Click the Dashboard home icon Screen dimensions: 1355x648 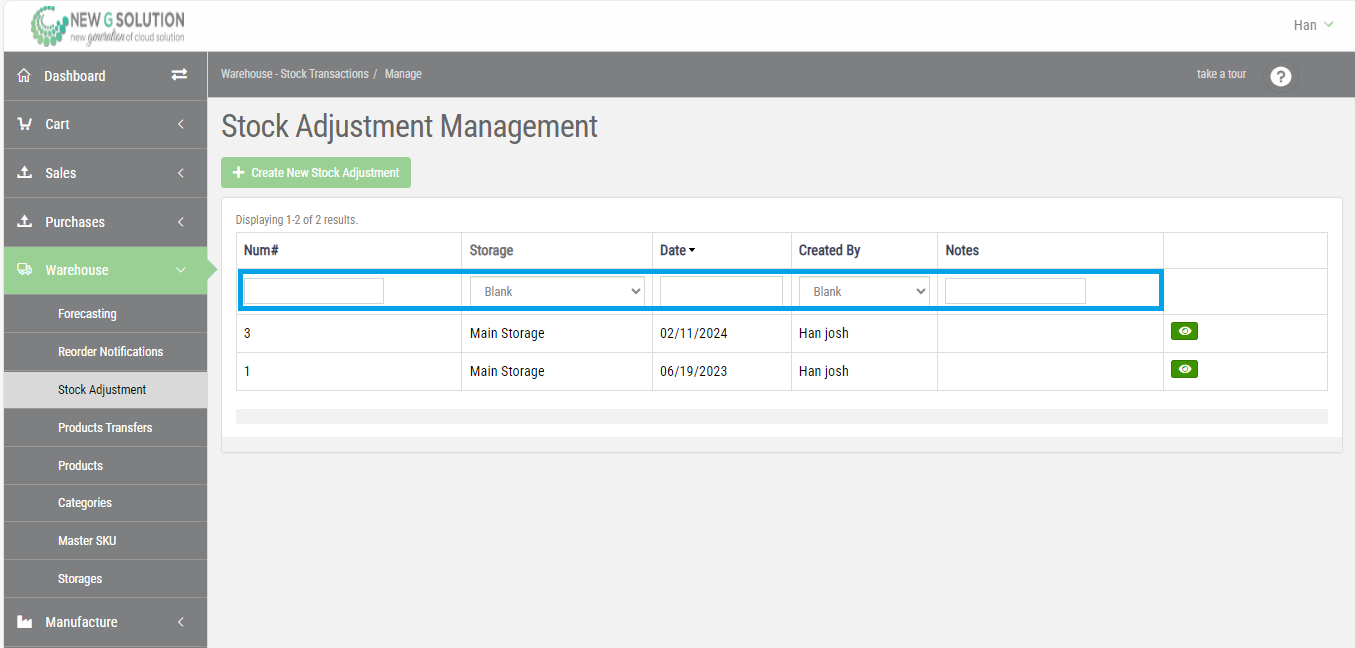pyautogui.click(x=24, y=76)
